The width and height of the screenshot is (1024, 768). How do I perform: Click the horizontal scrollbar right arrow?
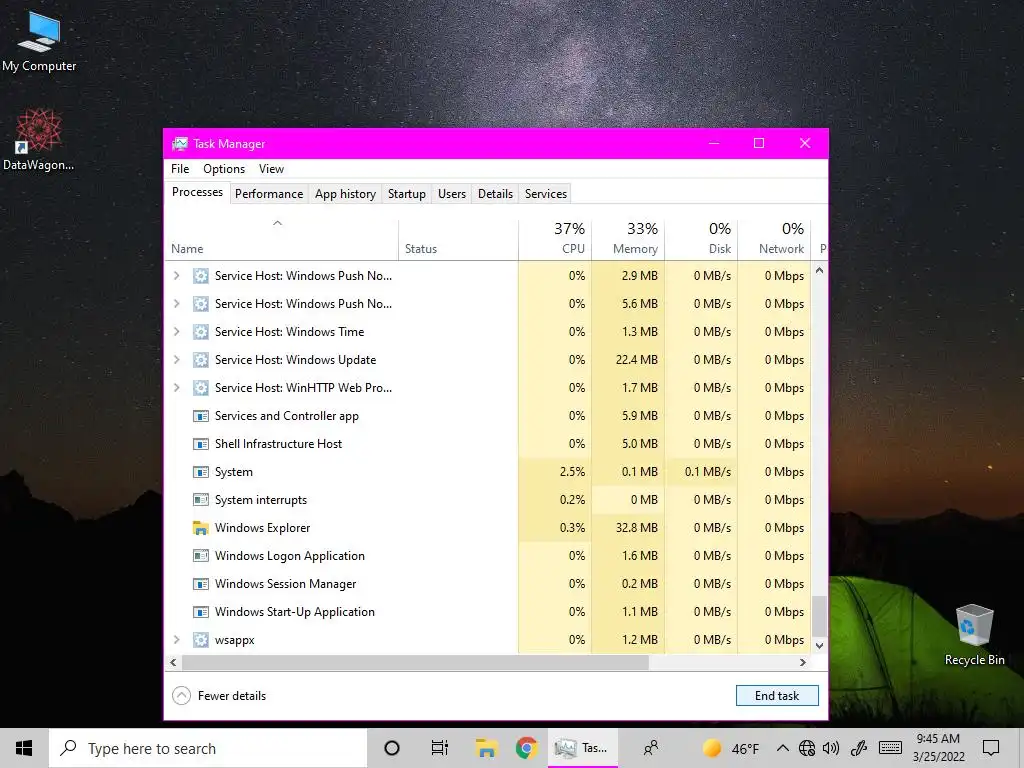coord(803,662)
